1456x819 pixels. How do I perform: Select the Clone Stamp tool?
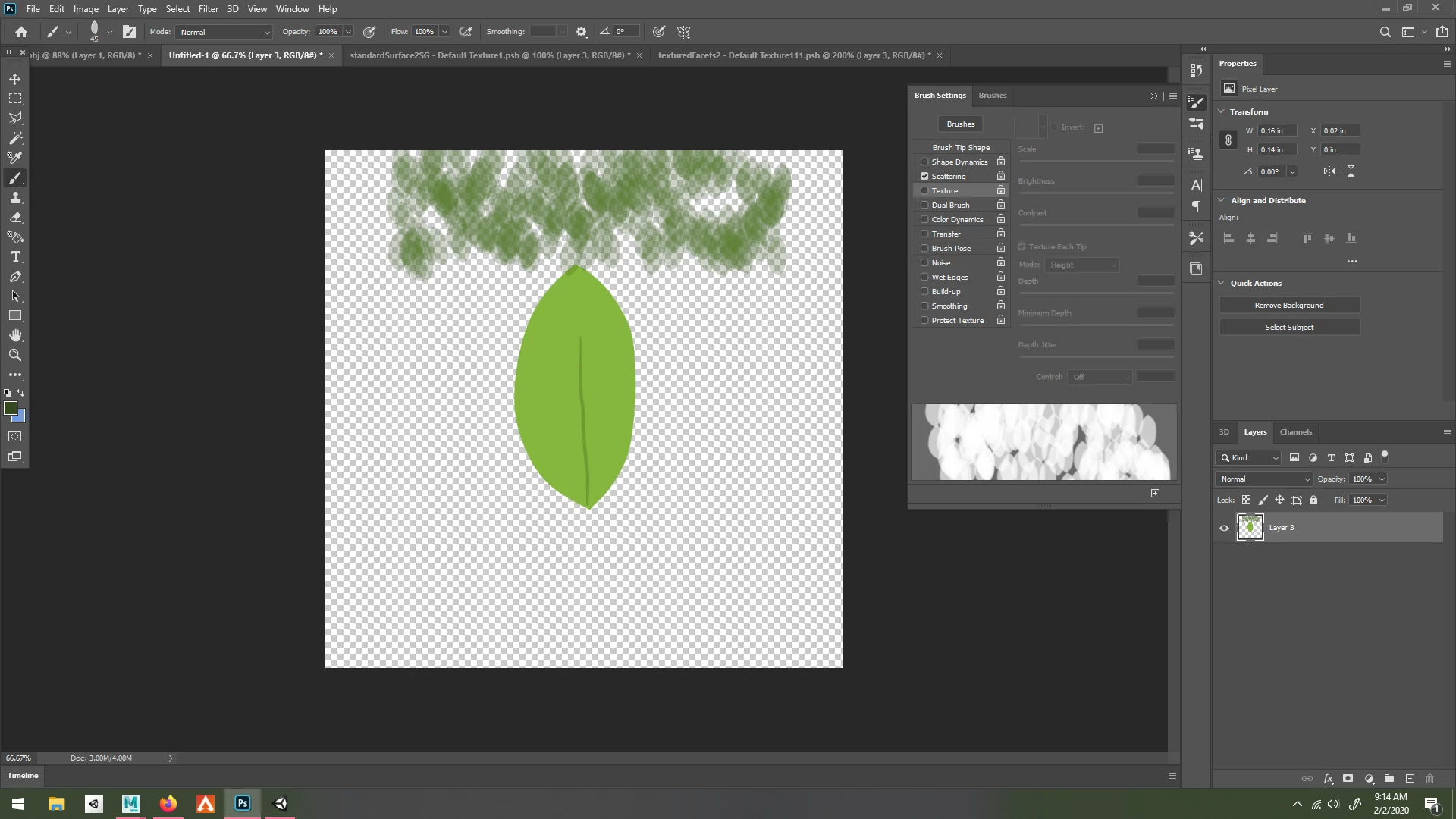point(15,197)
